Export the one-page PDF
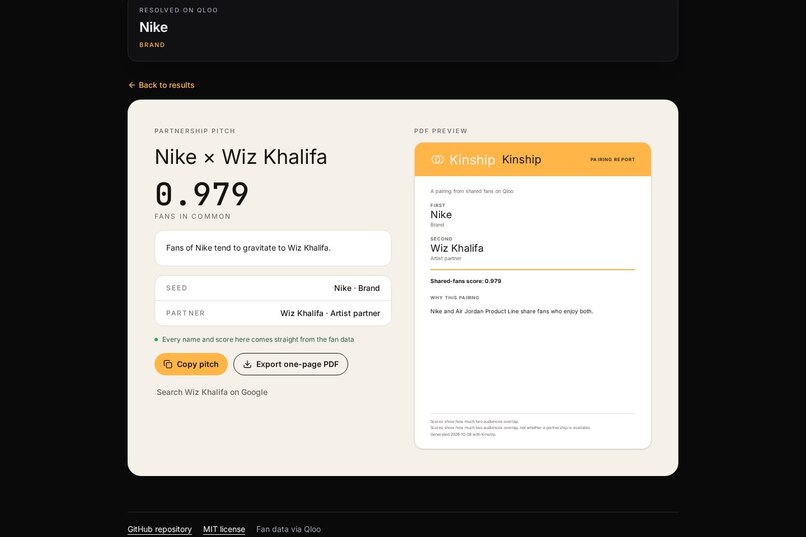Screen dimensions: 806x537 [x=290, y=364]
